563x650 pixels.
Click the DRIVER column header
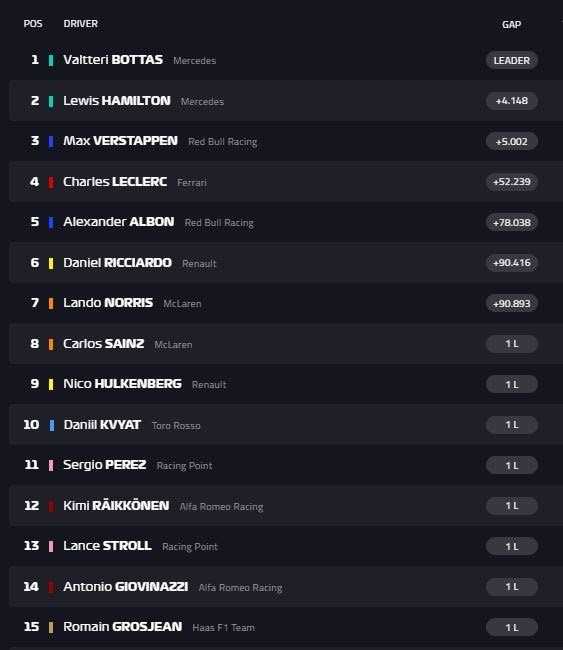pos(80,24)
